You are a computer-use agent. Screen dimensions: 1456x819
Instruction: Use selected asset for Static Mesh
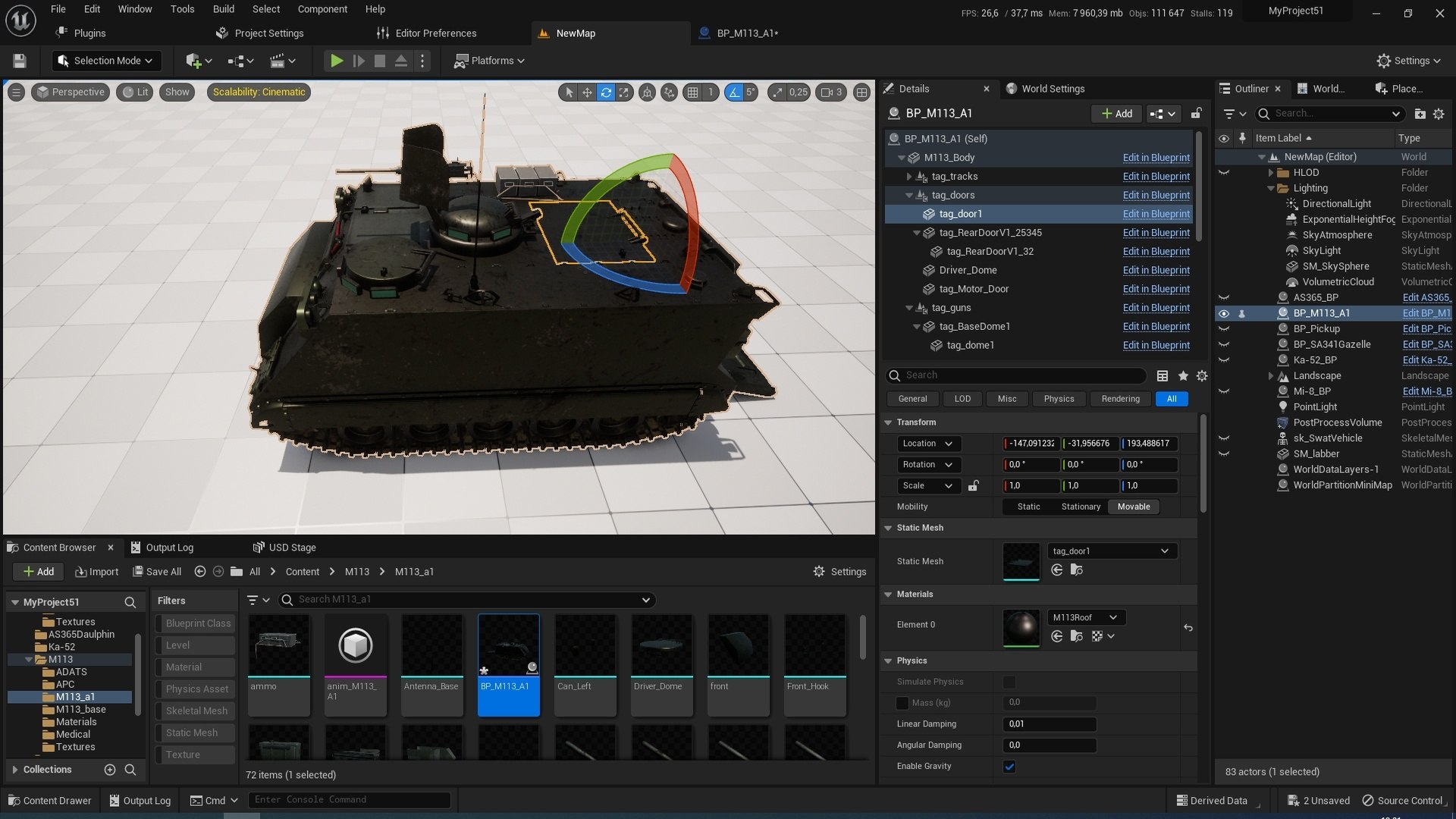click(x=1056, y=570)
